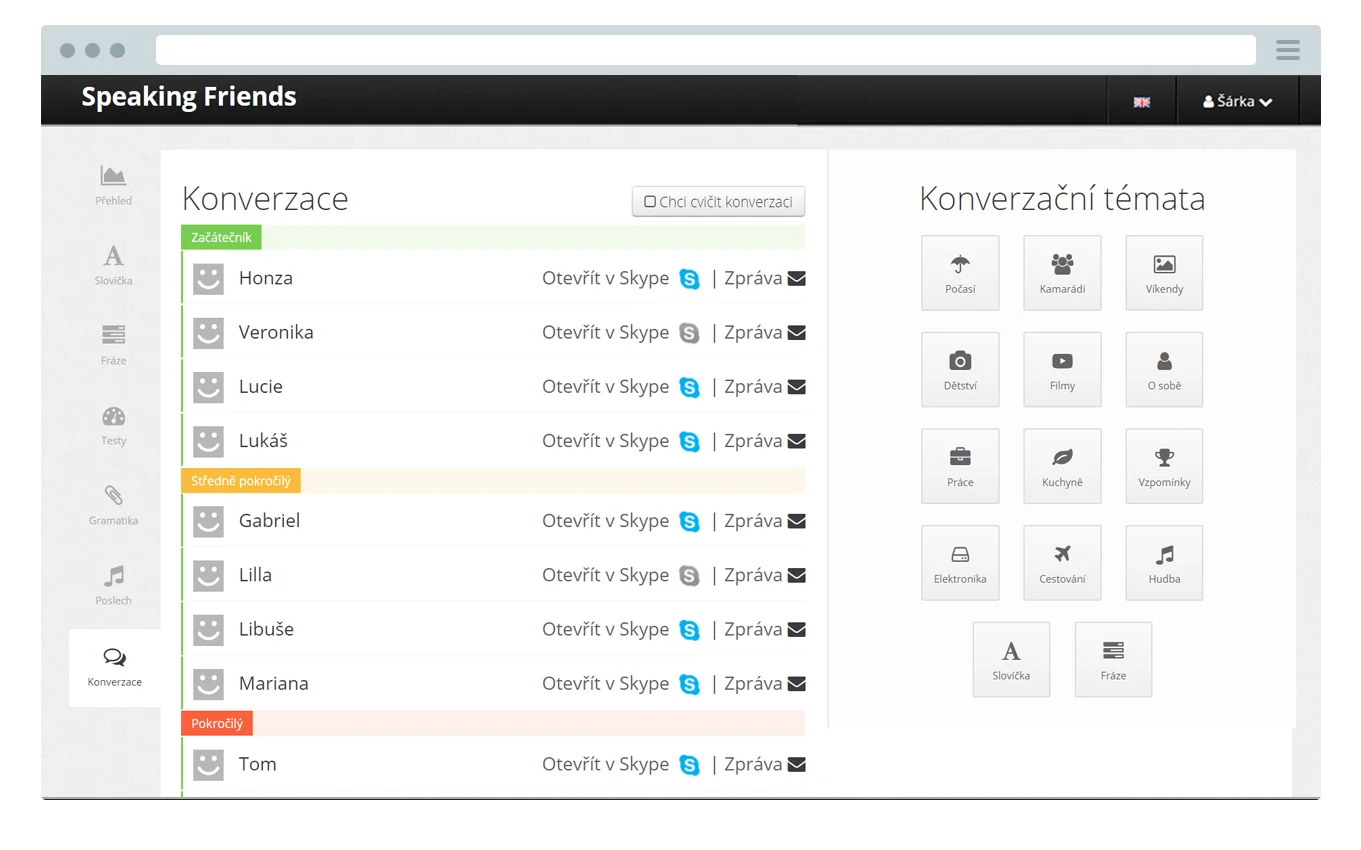Click the Skype icon in Lukáš row
Viewport: 1361px width, 850px height.
[x=689, y=441]
